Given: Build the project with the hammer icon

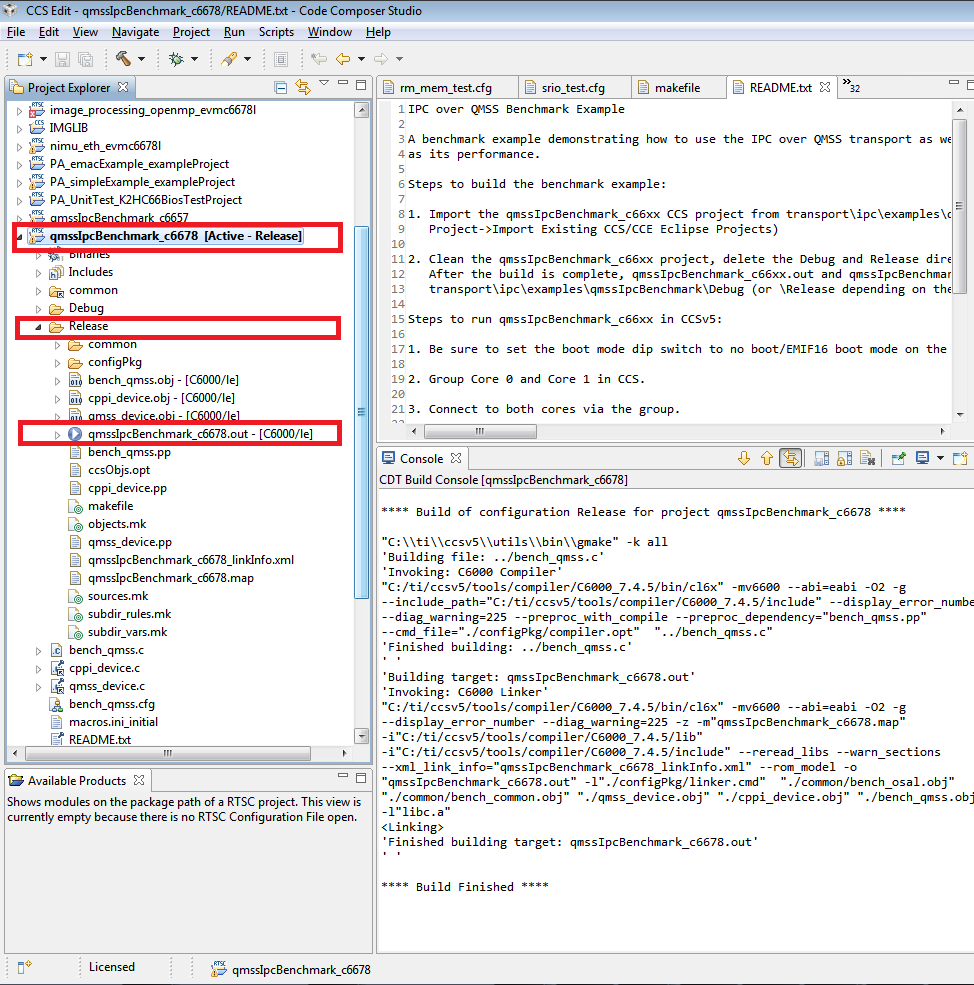Looking at the screenshot, I should (x=125, y=60).
